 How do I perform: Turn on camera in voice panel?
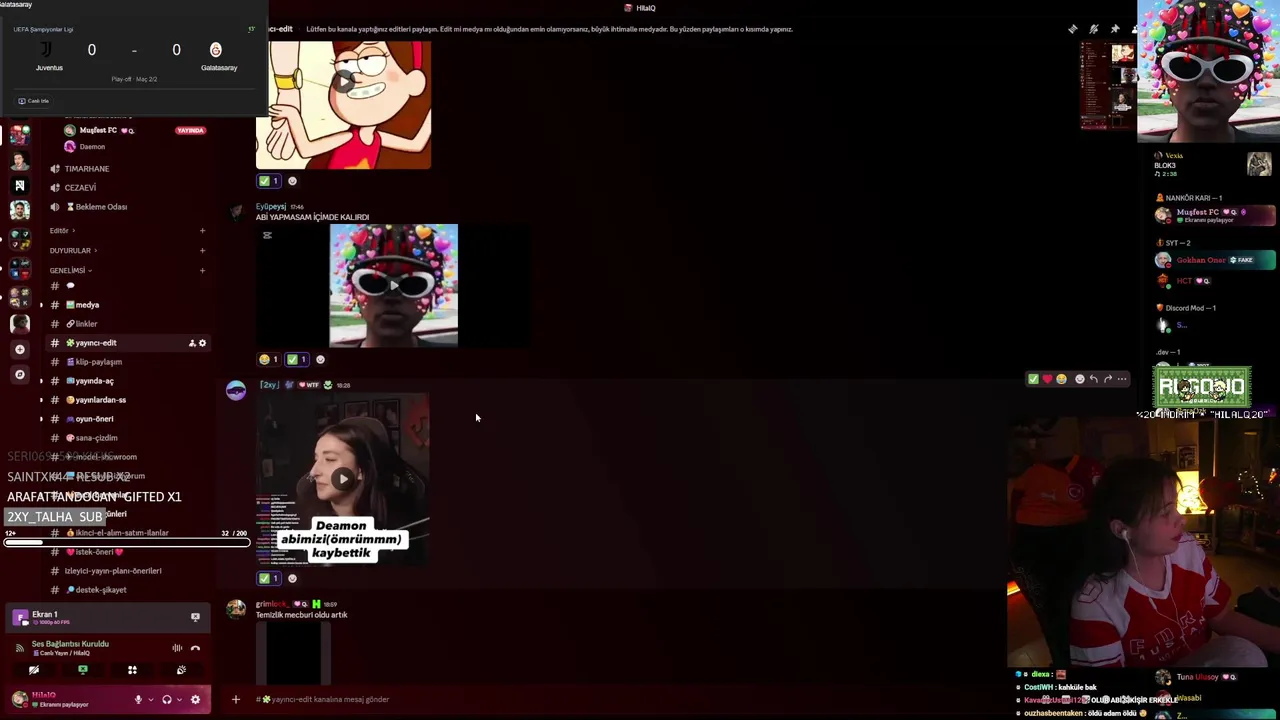click(34, 670)
